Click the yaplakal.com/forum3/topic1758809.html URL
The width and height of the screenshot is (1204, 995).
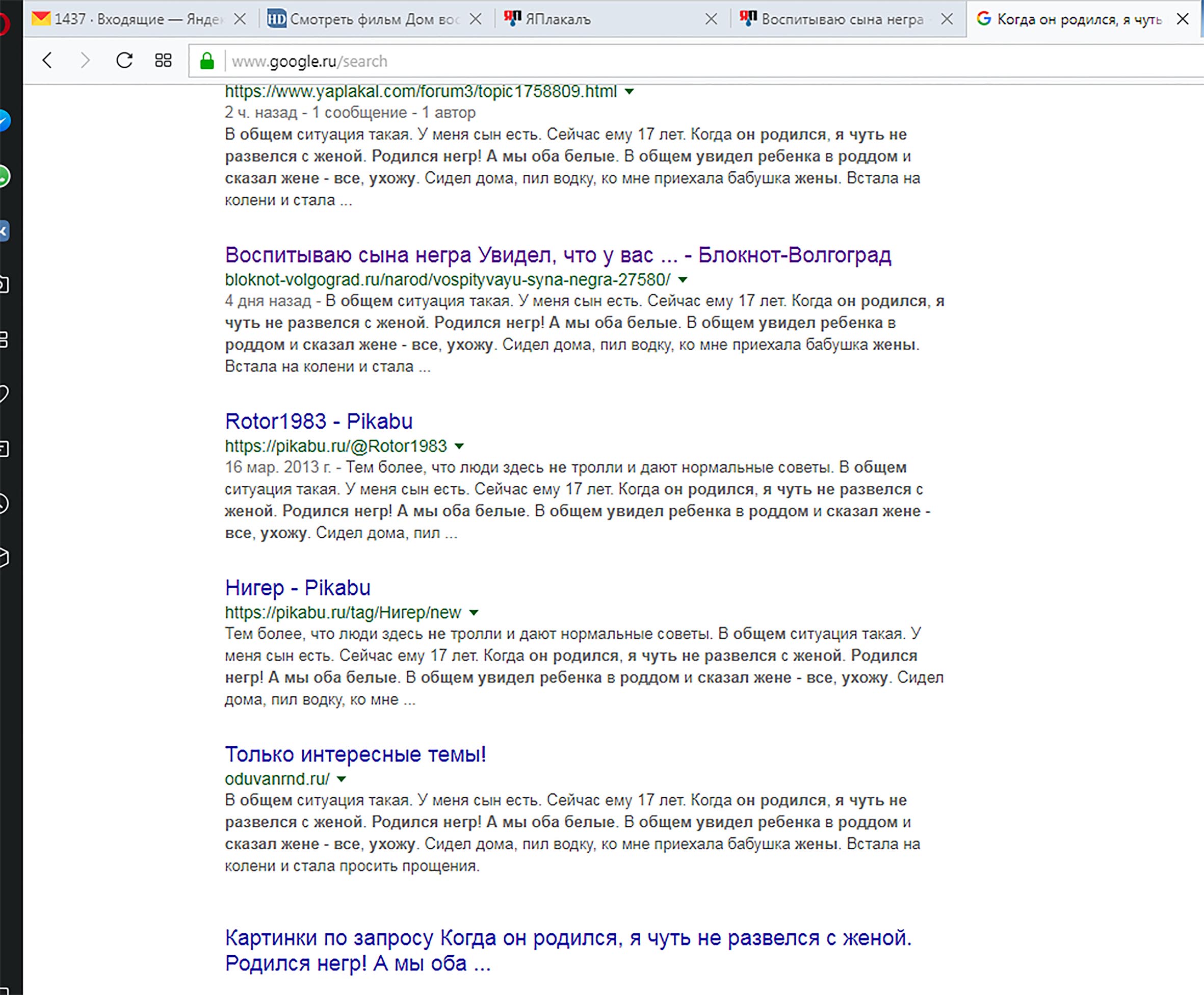tap(421, 92)
